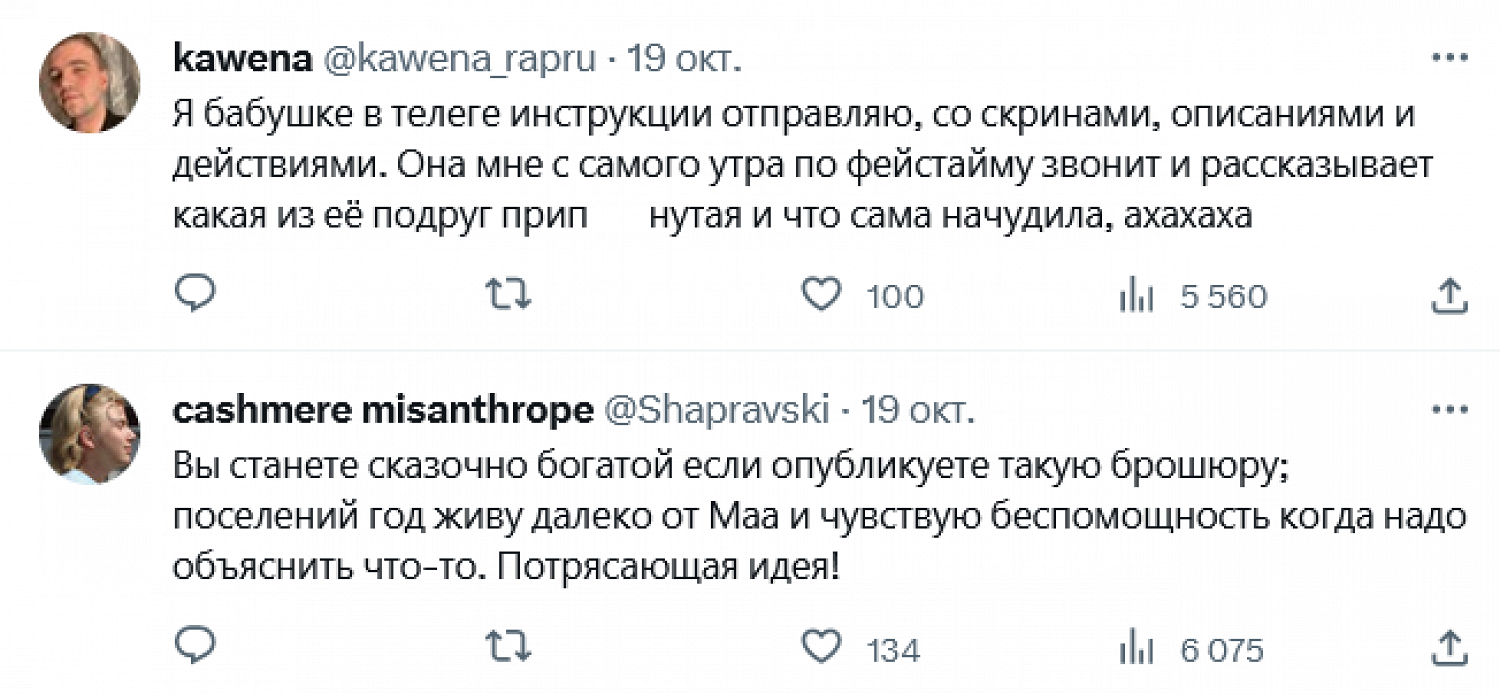The height and width of the screenshot is (694, 1500).
Task: Like kawena's tweet with 100 likes
Action: click(x=822, y=295)
